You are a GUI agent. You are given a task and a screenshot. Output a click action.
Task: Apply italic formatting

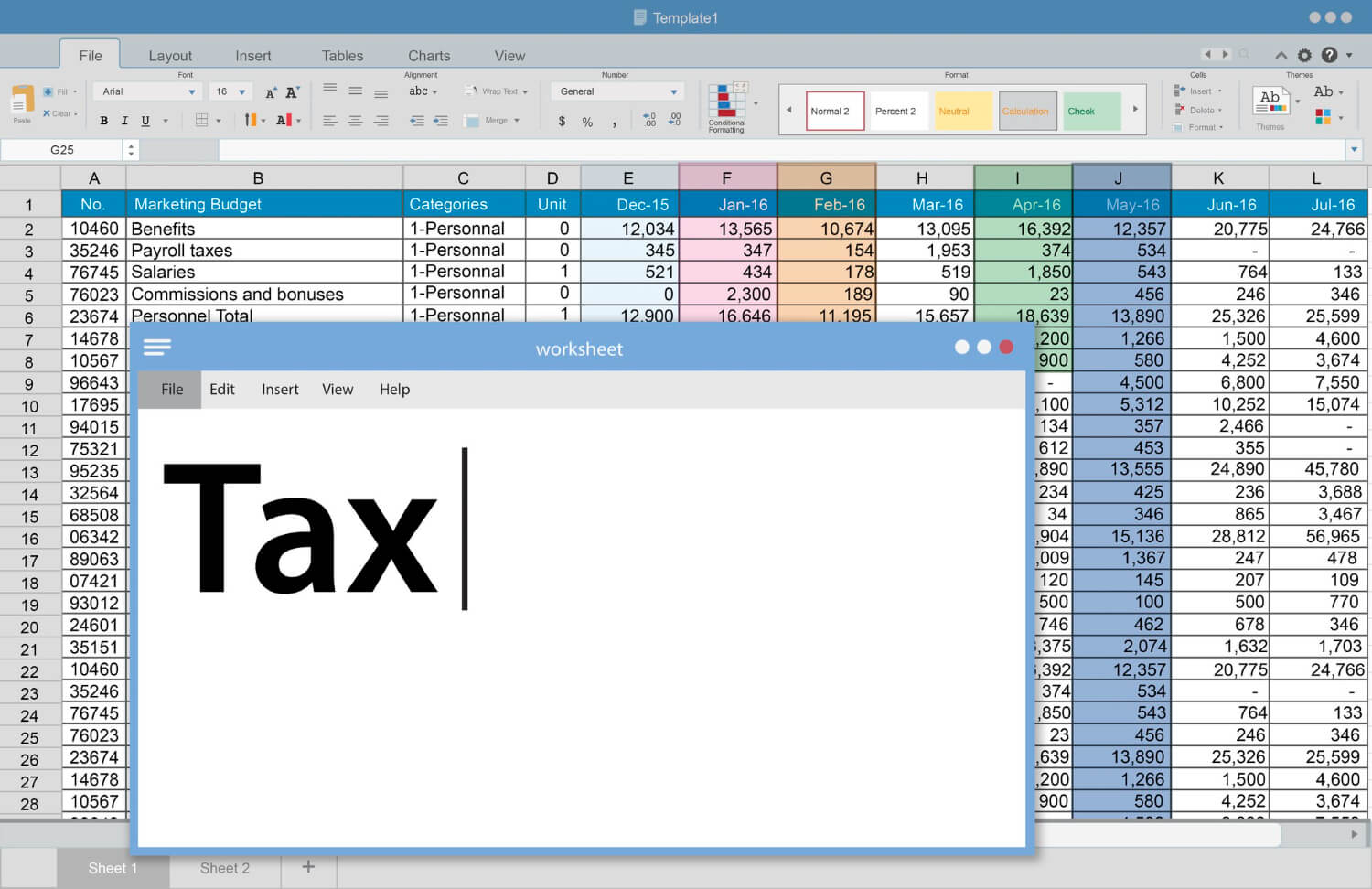pyautogui.click(x=124, y=120)
